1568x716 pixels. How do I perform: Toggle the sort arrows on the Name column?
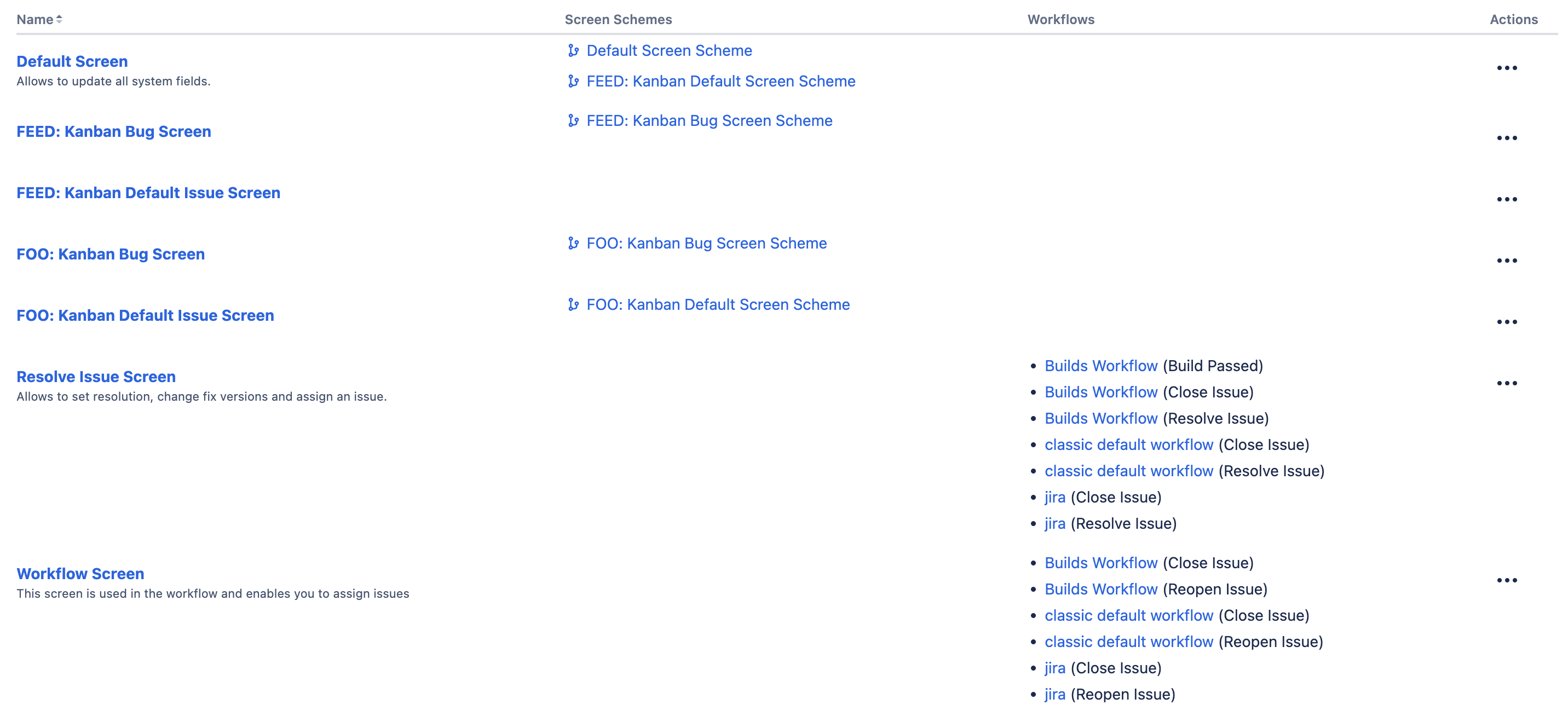coord(59,19)
